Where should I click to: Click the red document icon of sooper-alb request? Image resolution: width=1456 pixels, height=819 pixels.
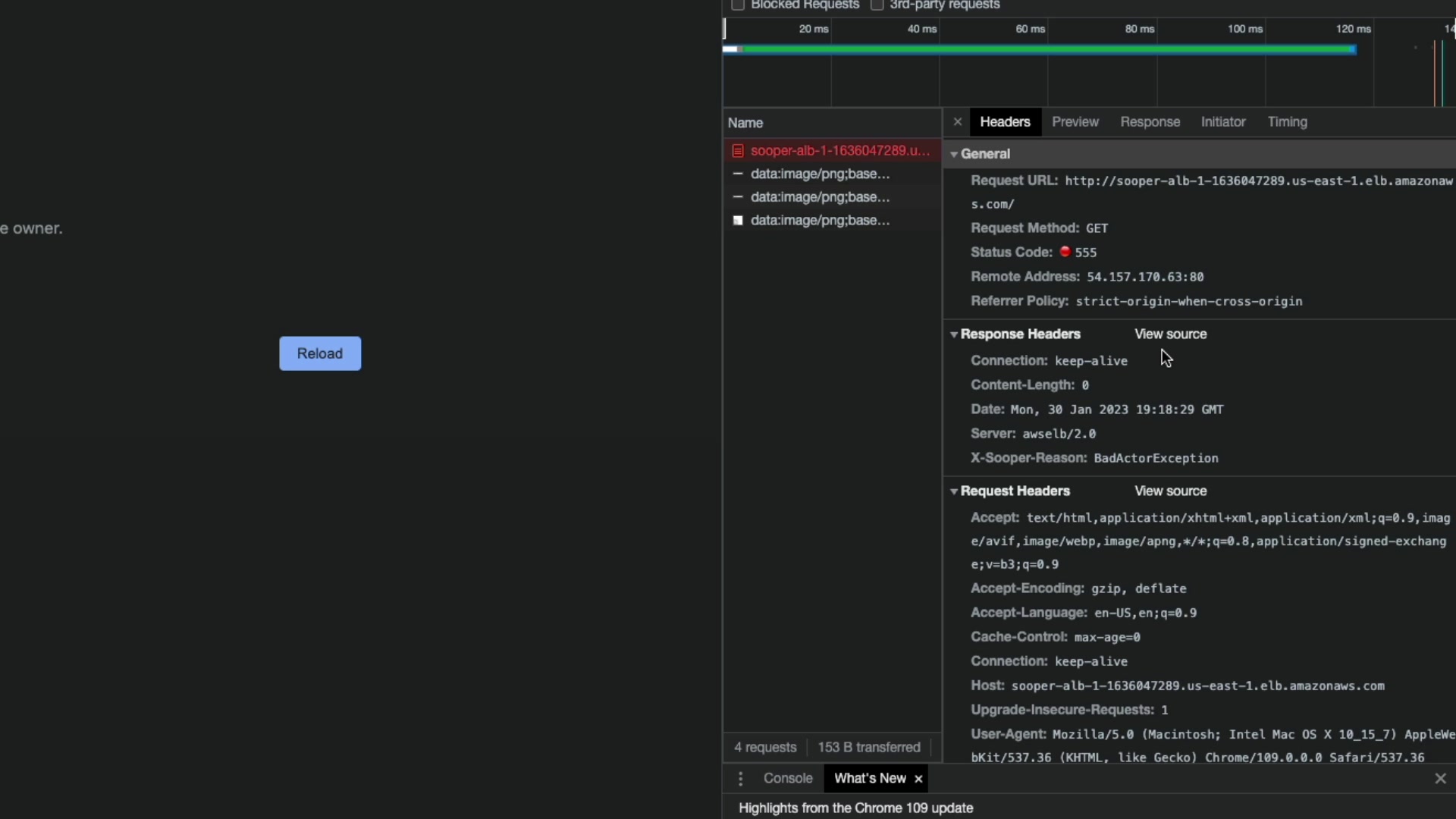click(737, 151)
